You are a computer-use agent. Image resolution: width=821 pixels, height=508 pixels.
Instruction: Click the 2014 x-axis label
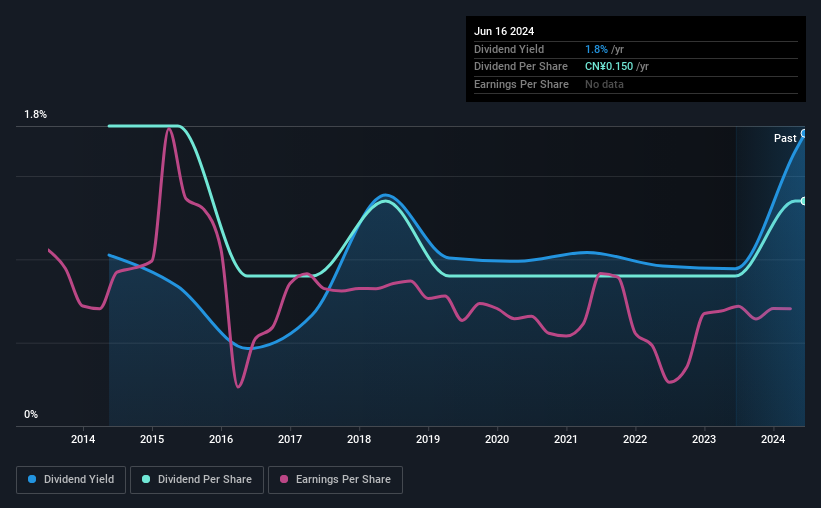pos(83,439)
